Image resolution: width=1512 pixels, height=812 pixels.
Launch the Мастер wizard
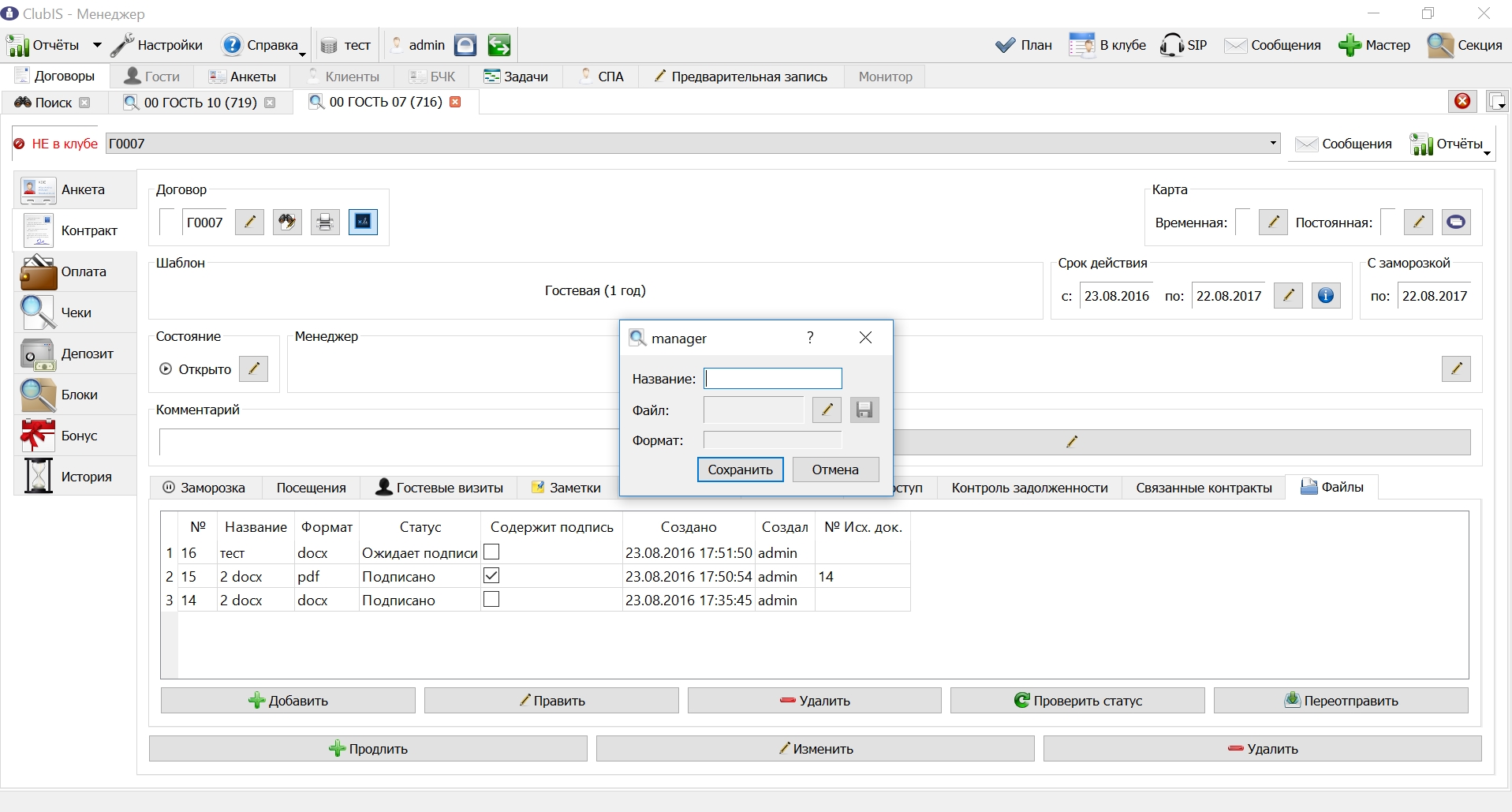[1374, 45]
